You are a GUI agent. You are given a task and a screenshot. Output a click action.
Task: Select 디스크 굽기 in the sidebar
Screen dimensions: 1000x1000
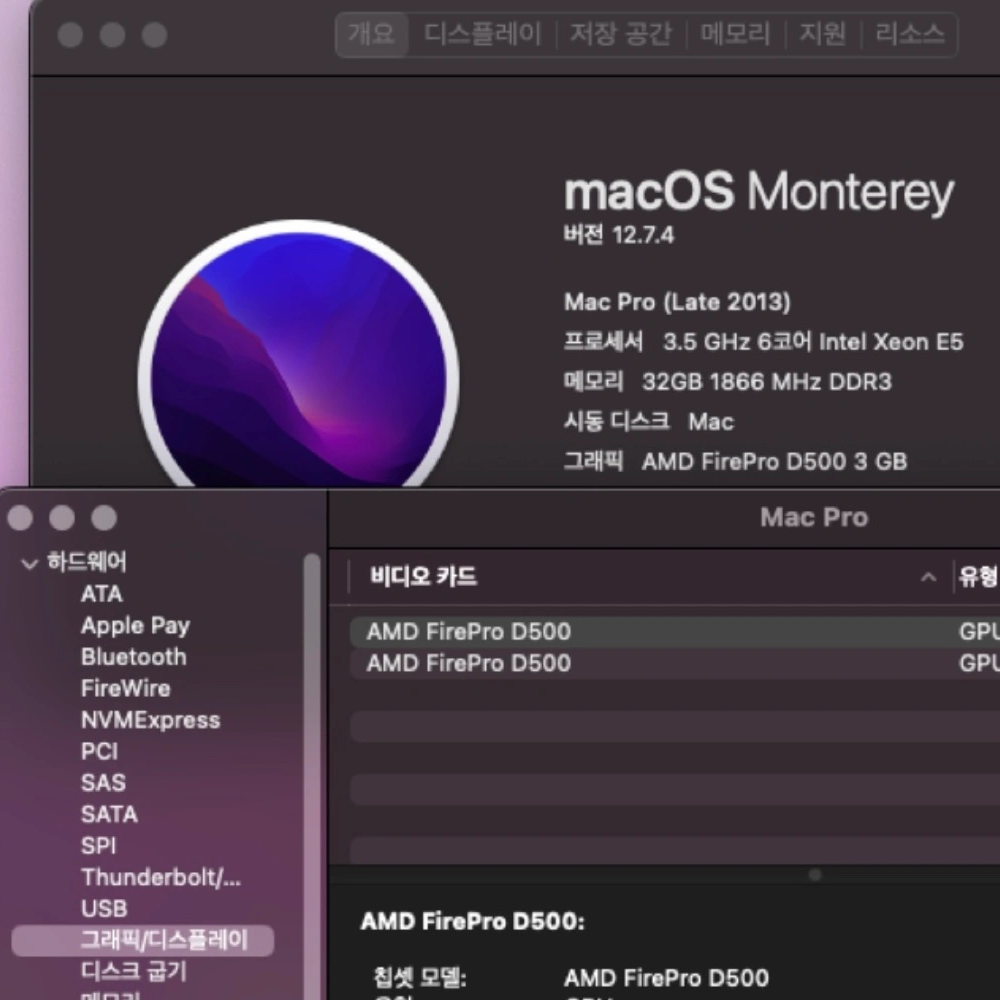click(133, 971)
